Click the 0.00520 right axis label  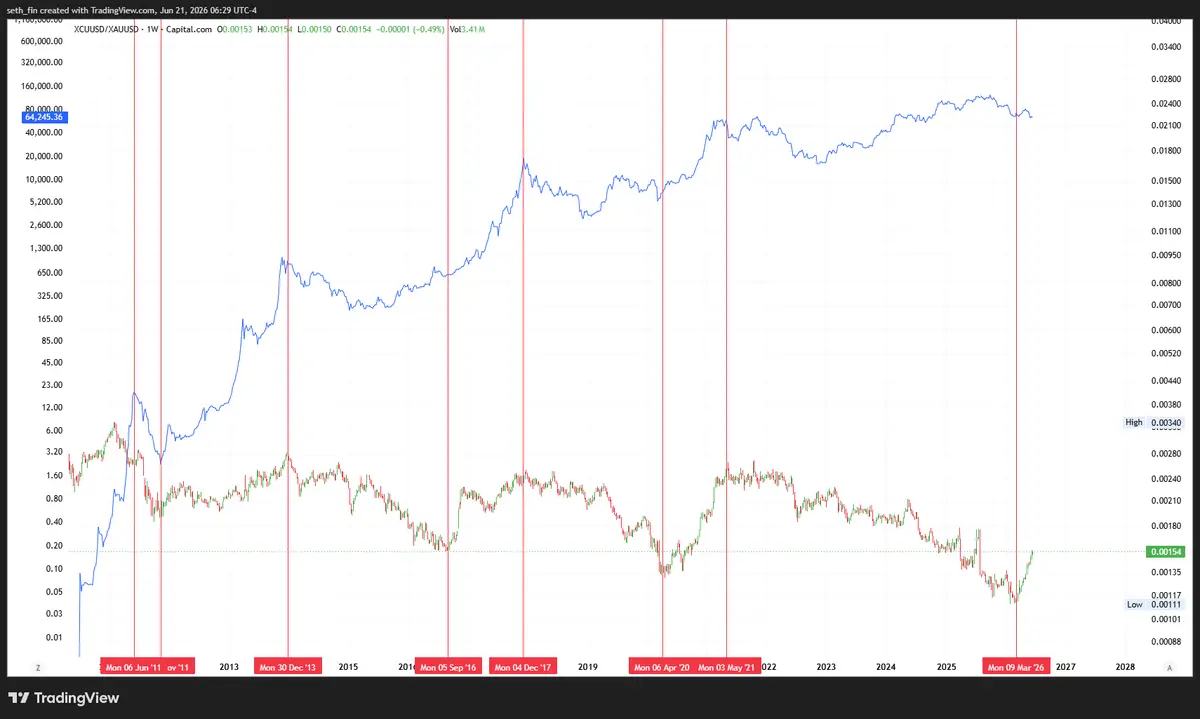pyautogui.click(x=1165, y=353)
